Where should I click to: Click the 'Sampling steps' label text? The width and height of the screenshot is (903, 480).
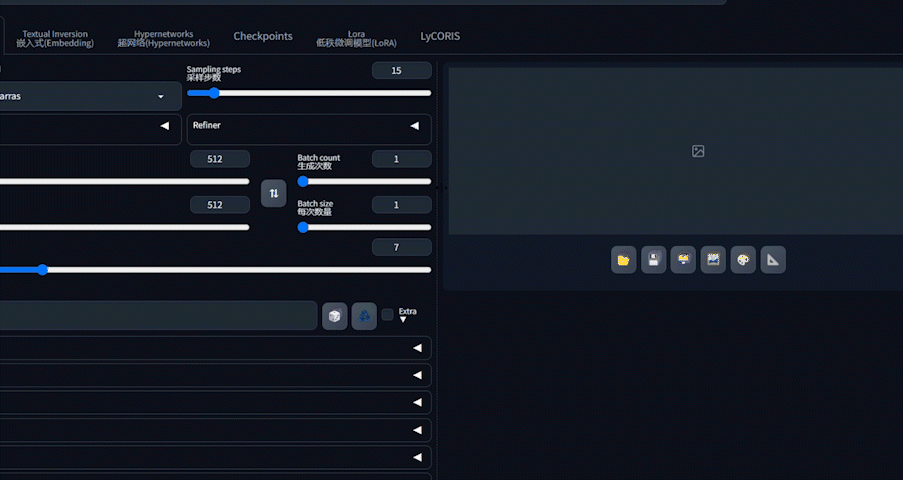214,69
